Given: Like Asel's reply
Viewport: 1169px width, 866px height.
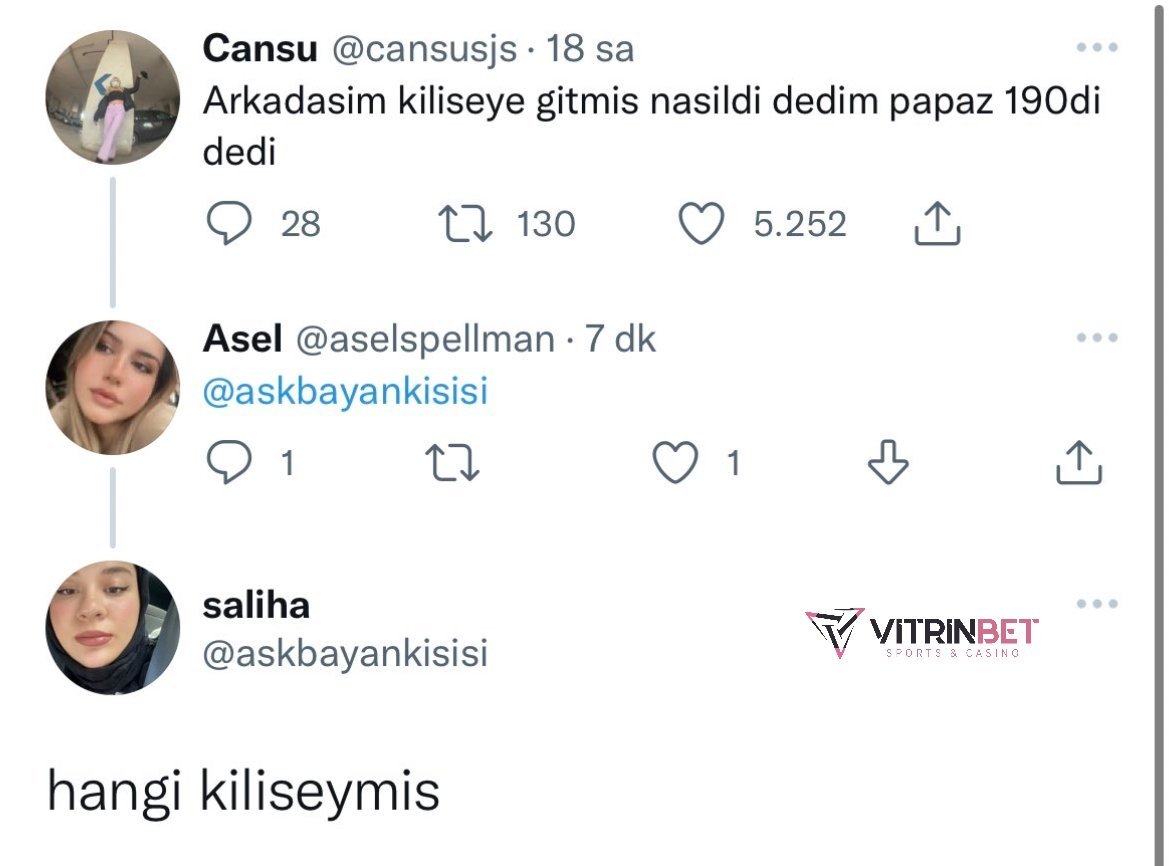Looking at the screenshot, I should [x=675, y=463].
